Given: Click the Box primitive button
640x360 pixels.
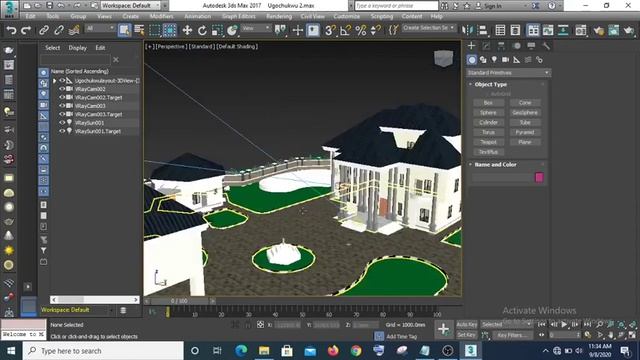Looking at the screenshot, I should pos(488,103).
